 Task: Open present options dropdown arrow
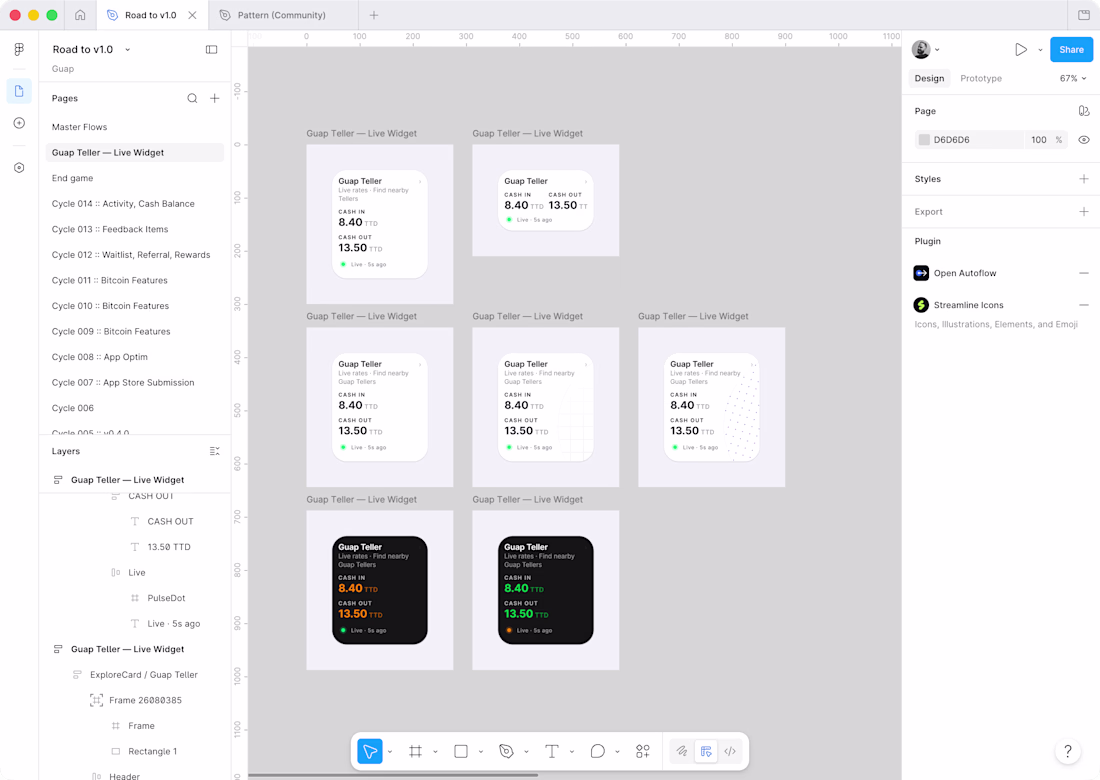click(1040, 50)
